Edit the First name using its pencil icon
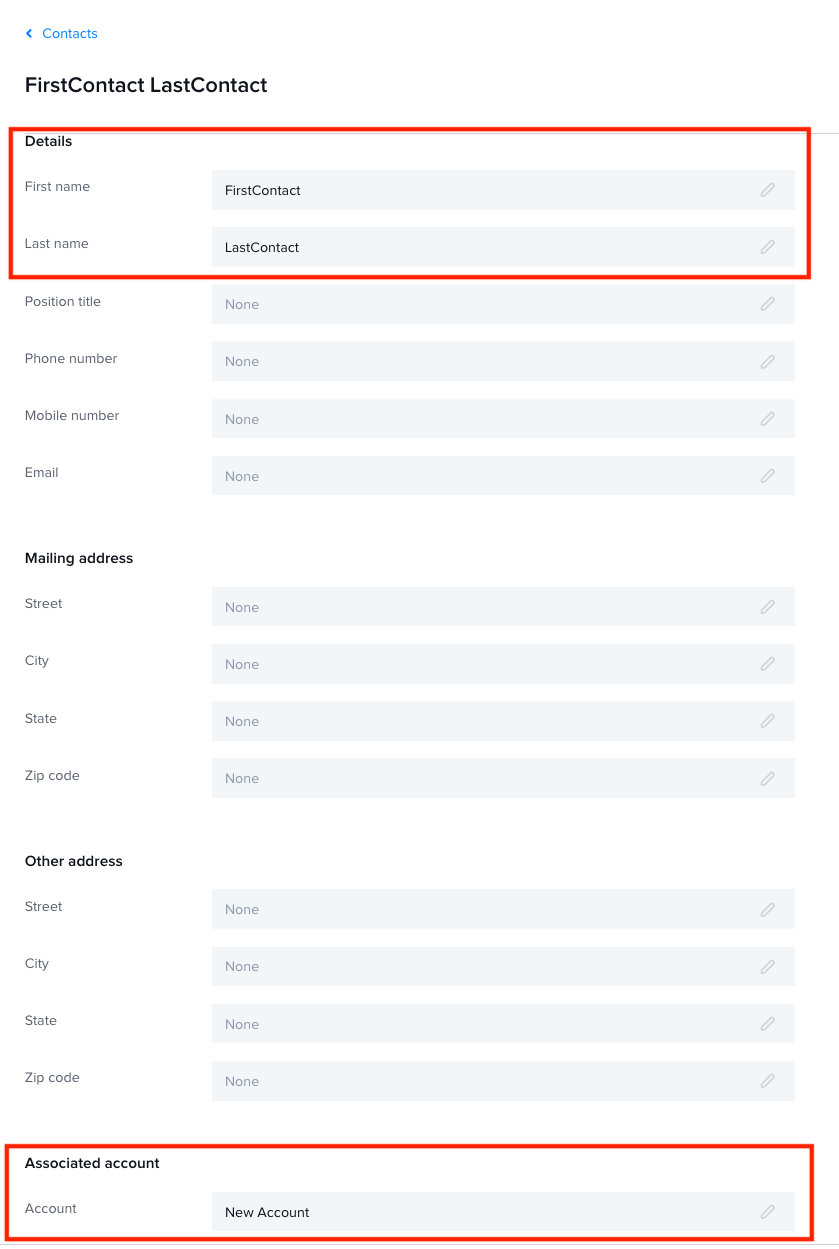 pyautogui.click(x=768, y=190)
